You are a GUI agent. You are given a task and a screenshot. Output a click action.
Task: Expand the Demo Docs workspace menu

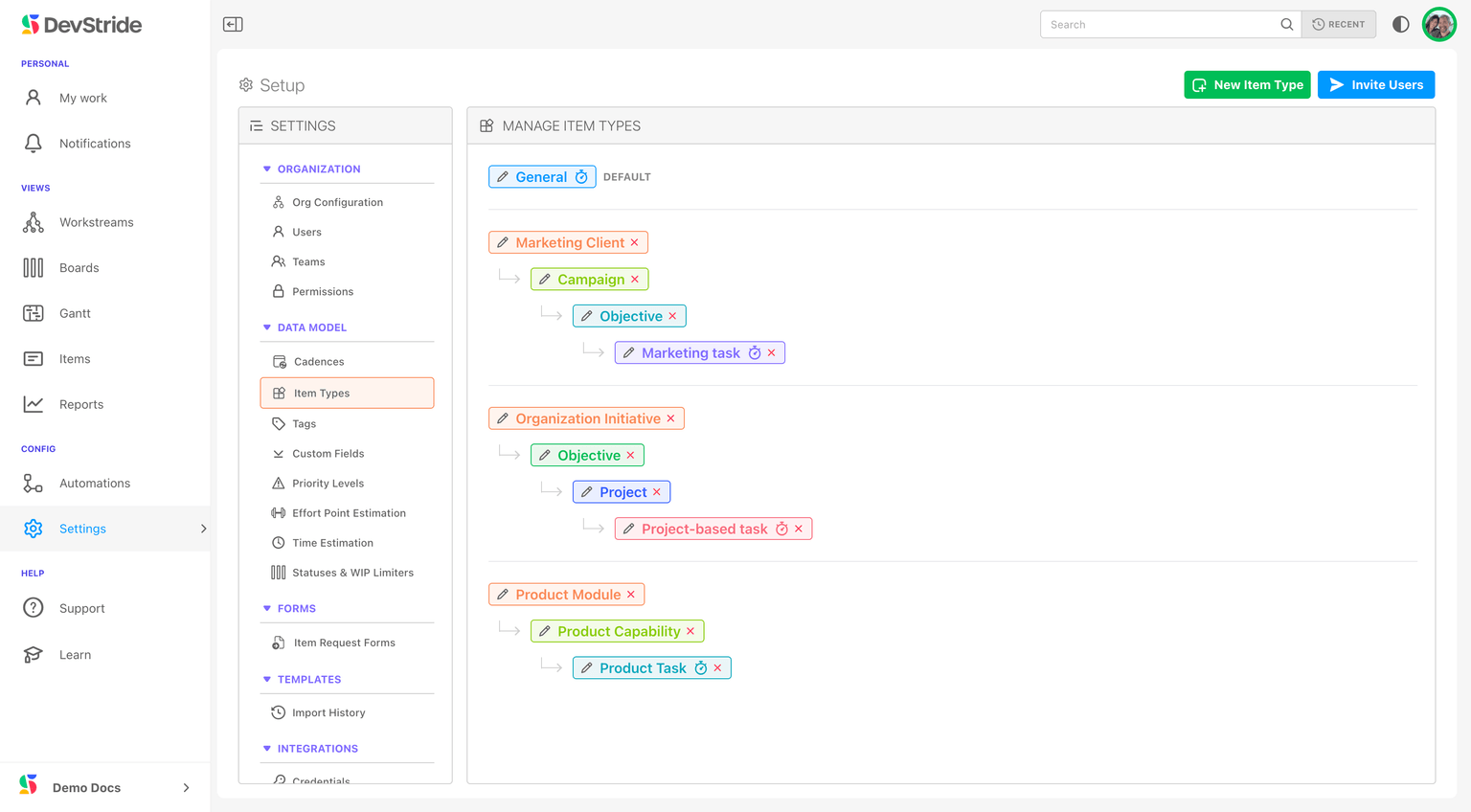(186, 787)
